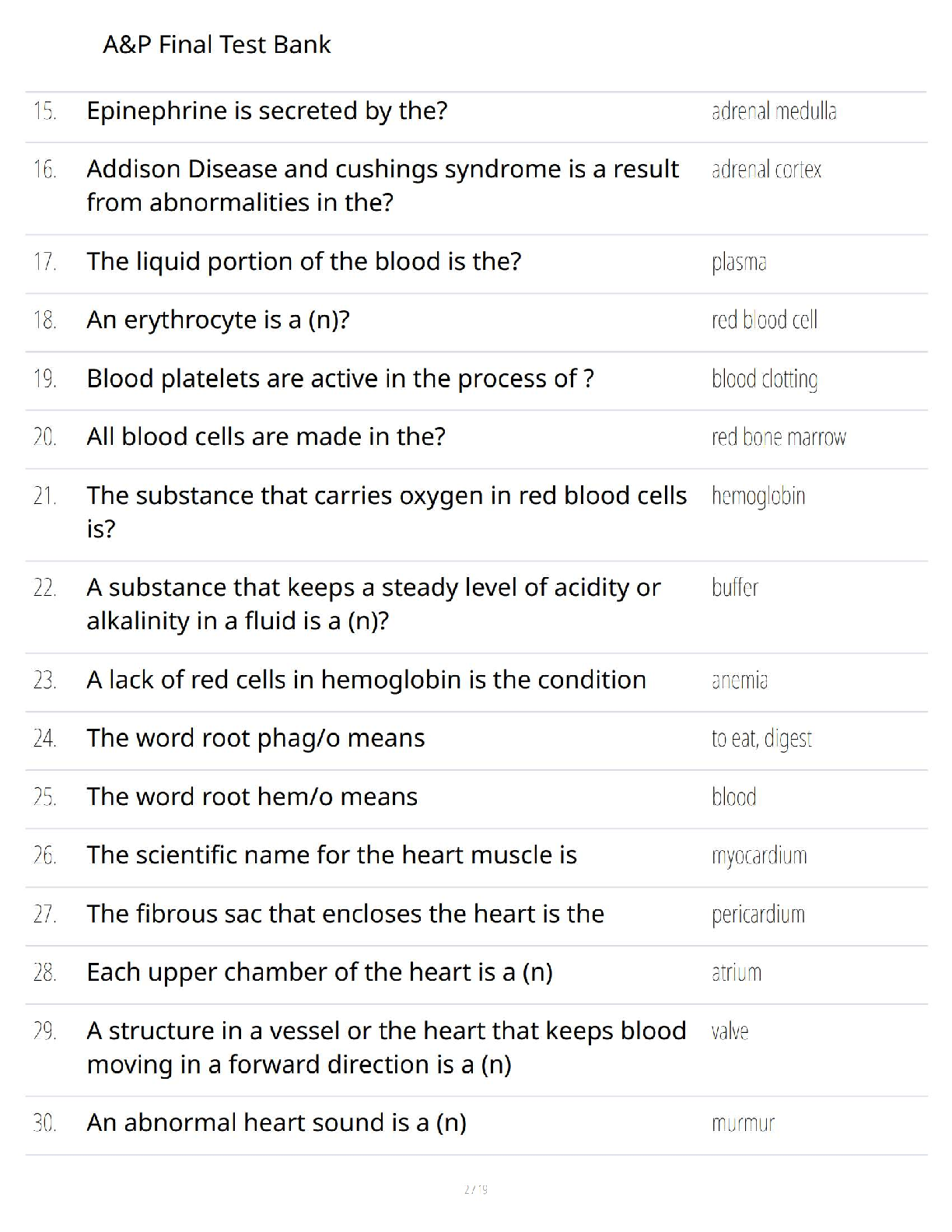Viewport: 952px width, 1232px height.
Task: Select the phag/o word root question
Action: 256,738
